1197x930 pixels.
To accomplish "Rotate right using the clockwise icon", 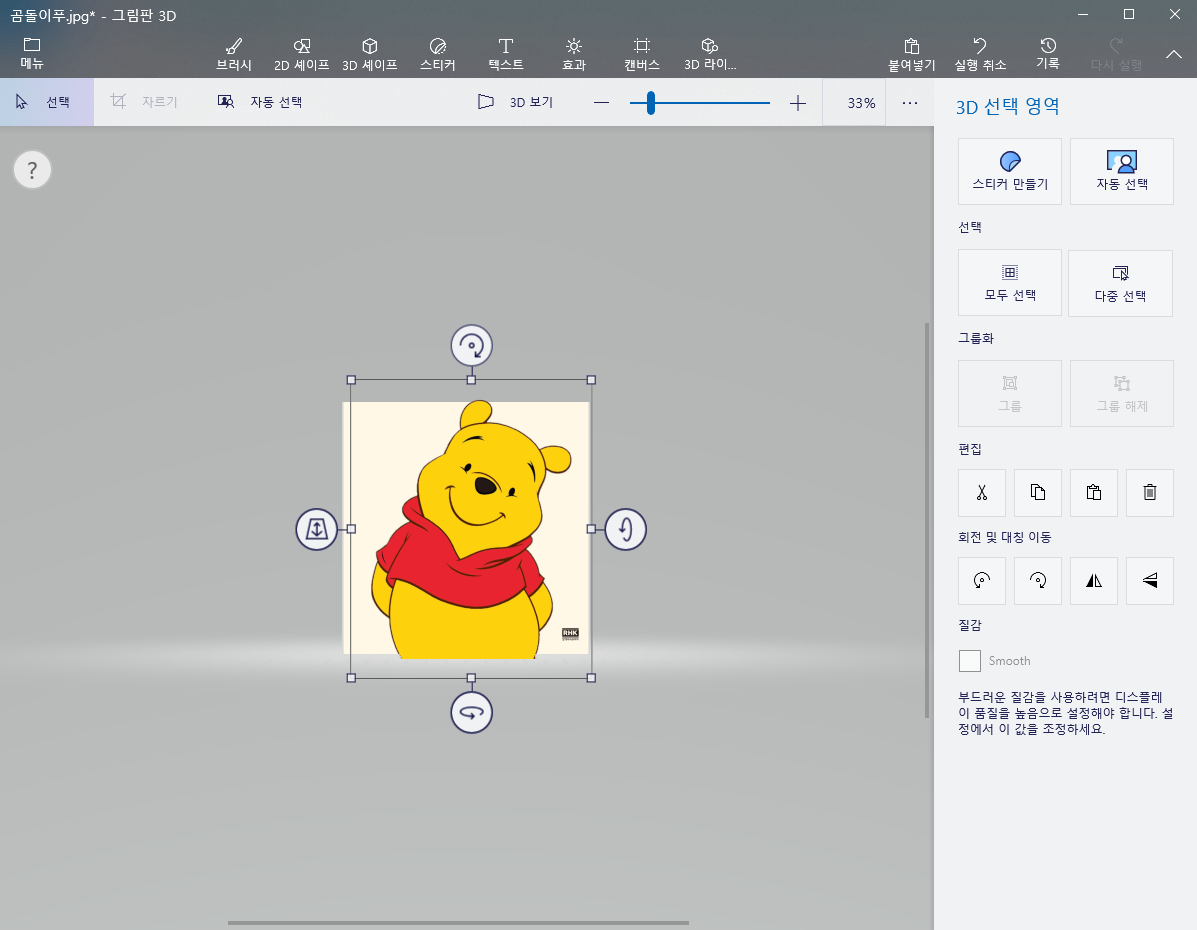I will (1037, 580).
